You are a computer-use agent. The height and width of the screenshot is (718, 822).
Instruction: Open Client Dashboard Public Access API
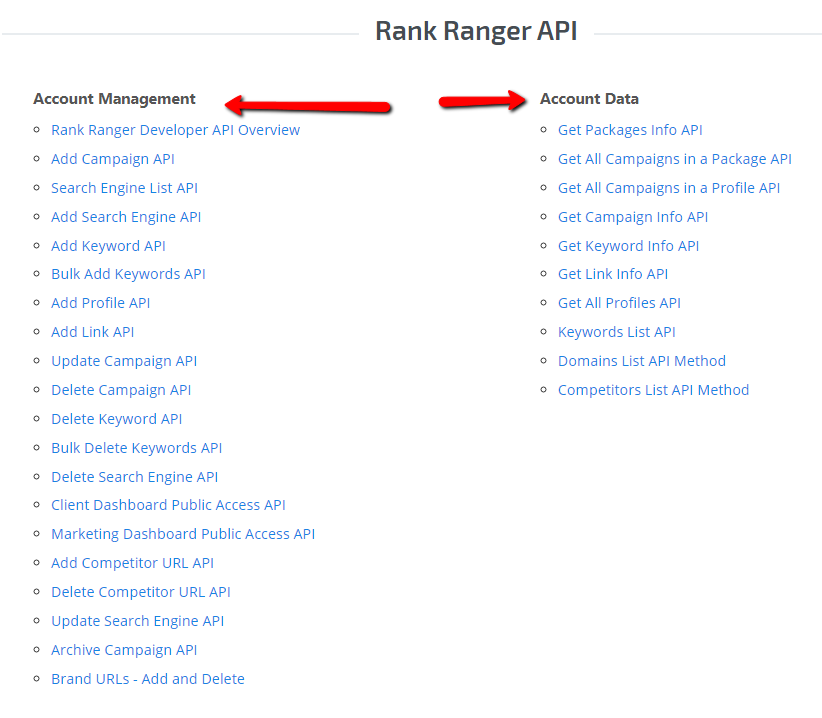click(x=168, y=505)
